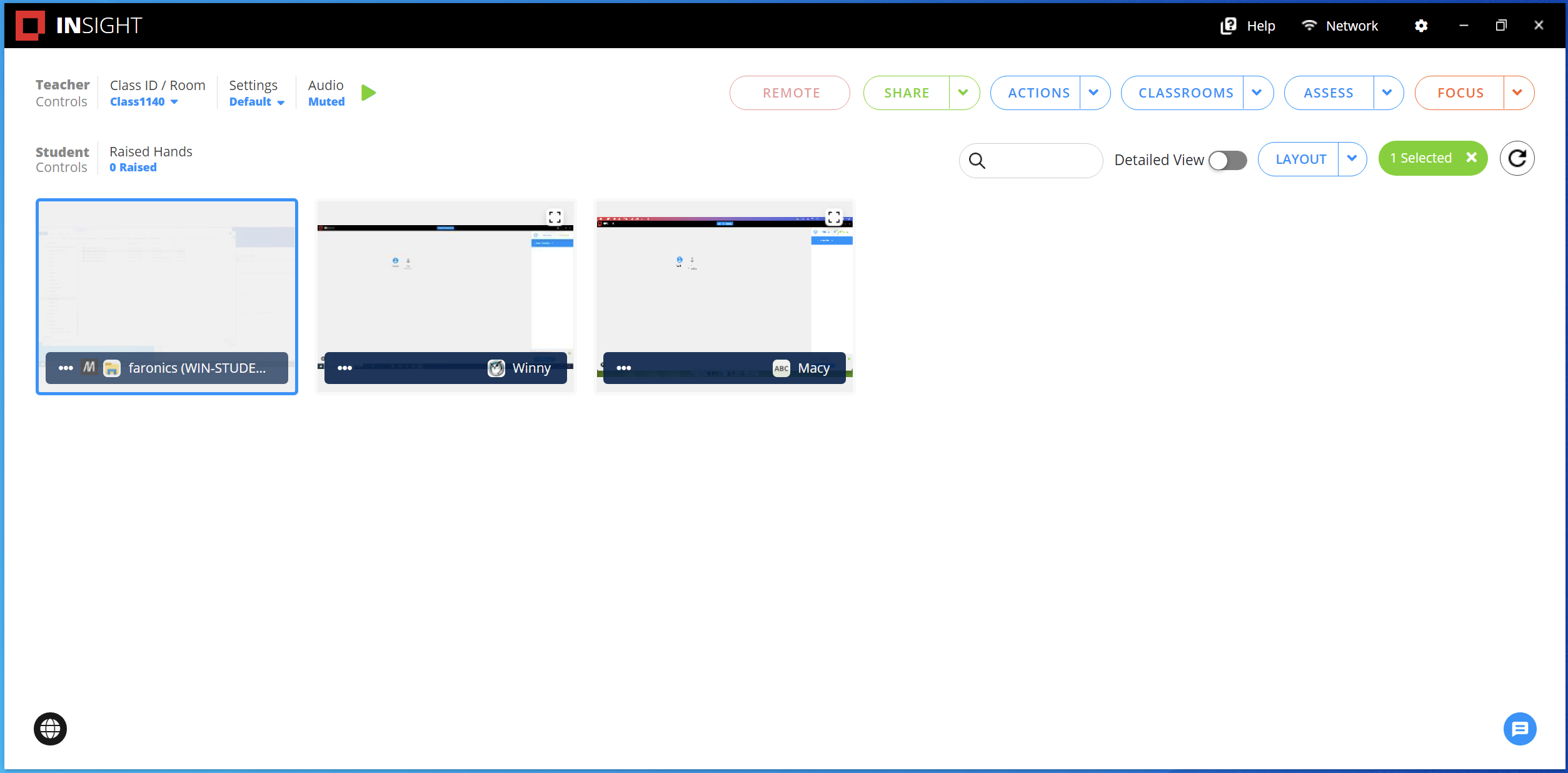Open the chat bubble icon

pos(1519,729)
